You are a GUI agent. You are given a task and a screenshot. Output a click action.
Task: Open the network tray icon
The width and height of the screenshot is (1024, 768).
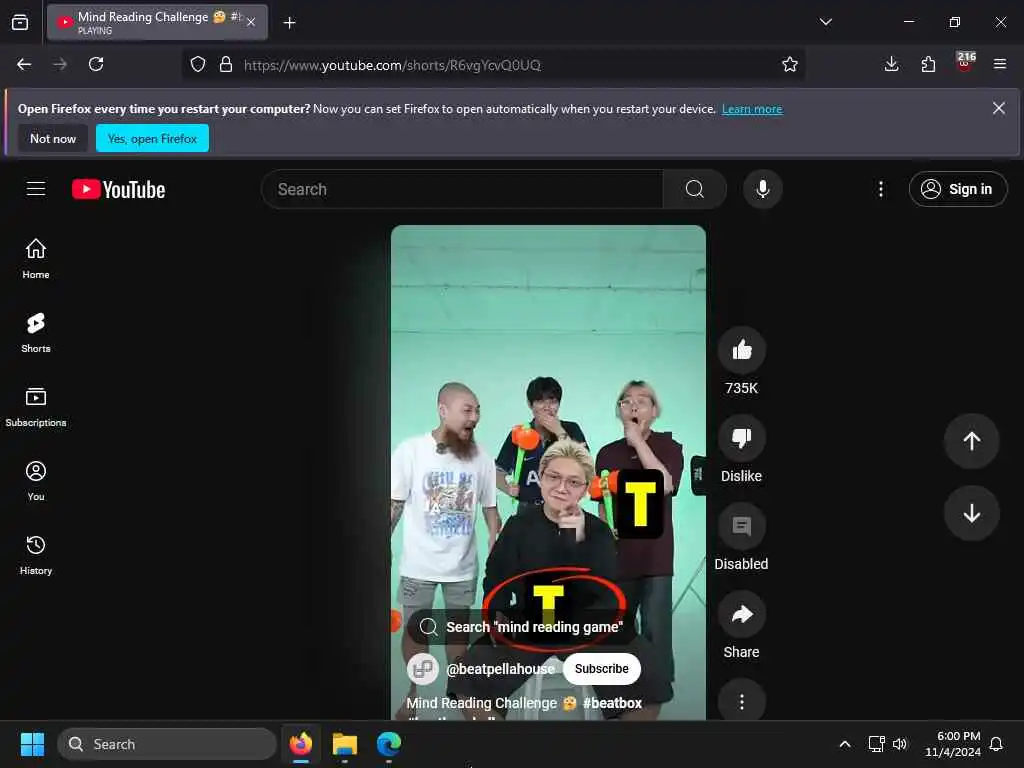tap(876, 744)
